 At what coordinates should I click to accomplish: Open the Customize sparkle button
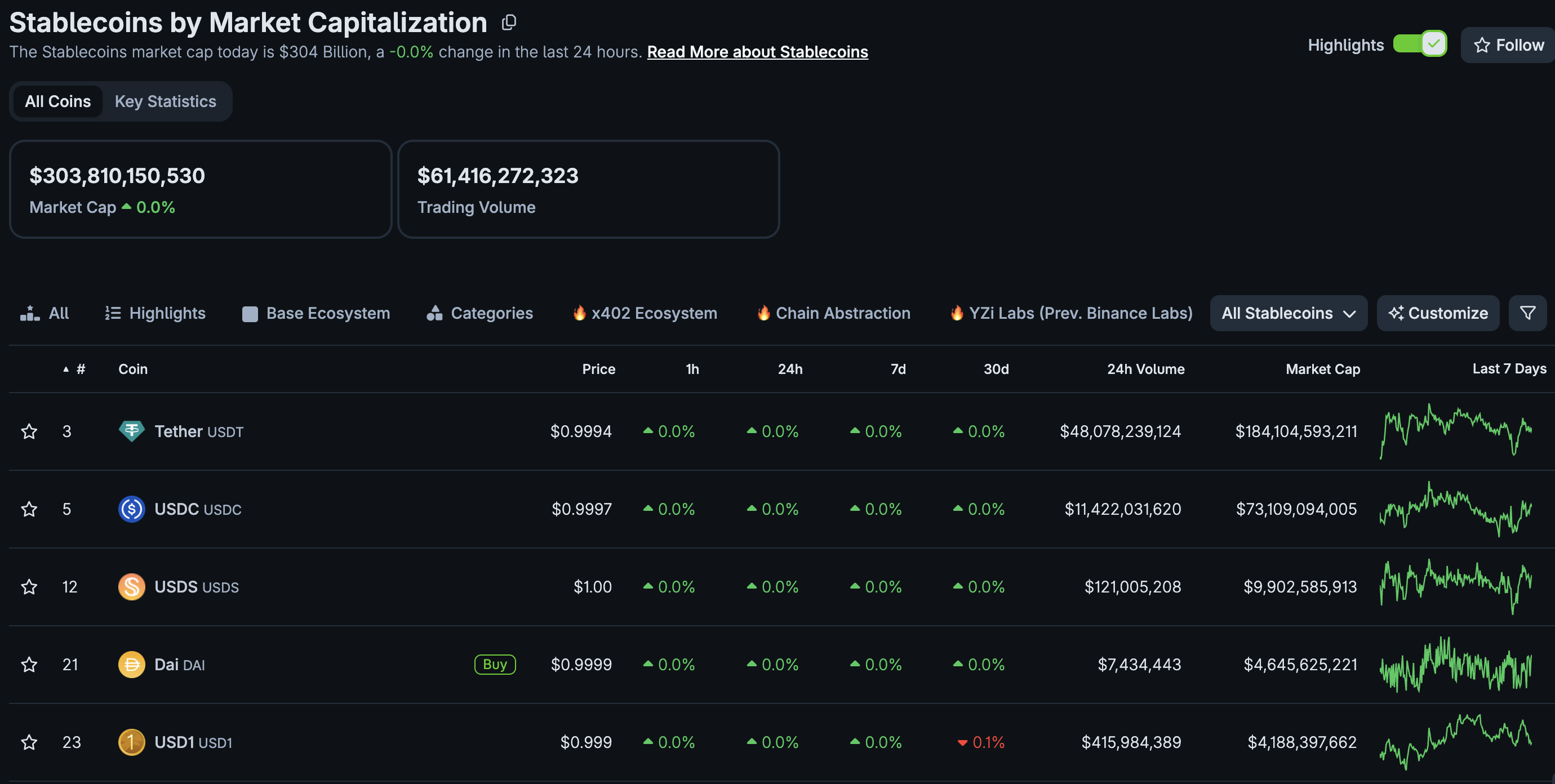pos(1438,313)
